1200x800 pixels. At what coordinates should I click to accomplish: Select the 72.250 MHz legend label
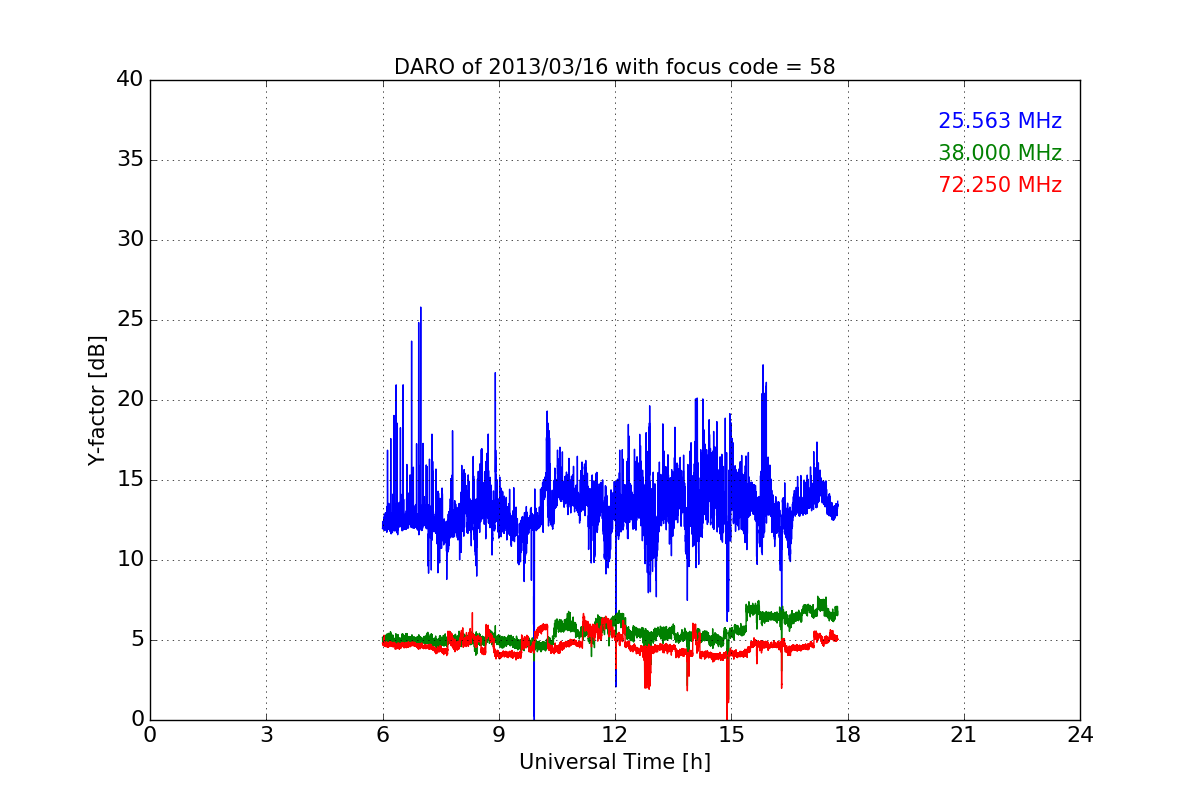click(1000, 185)
